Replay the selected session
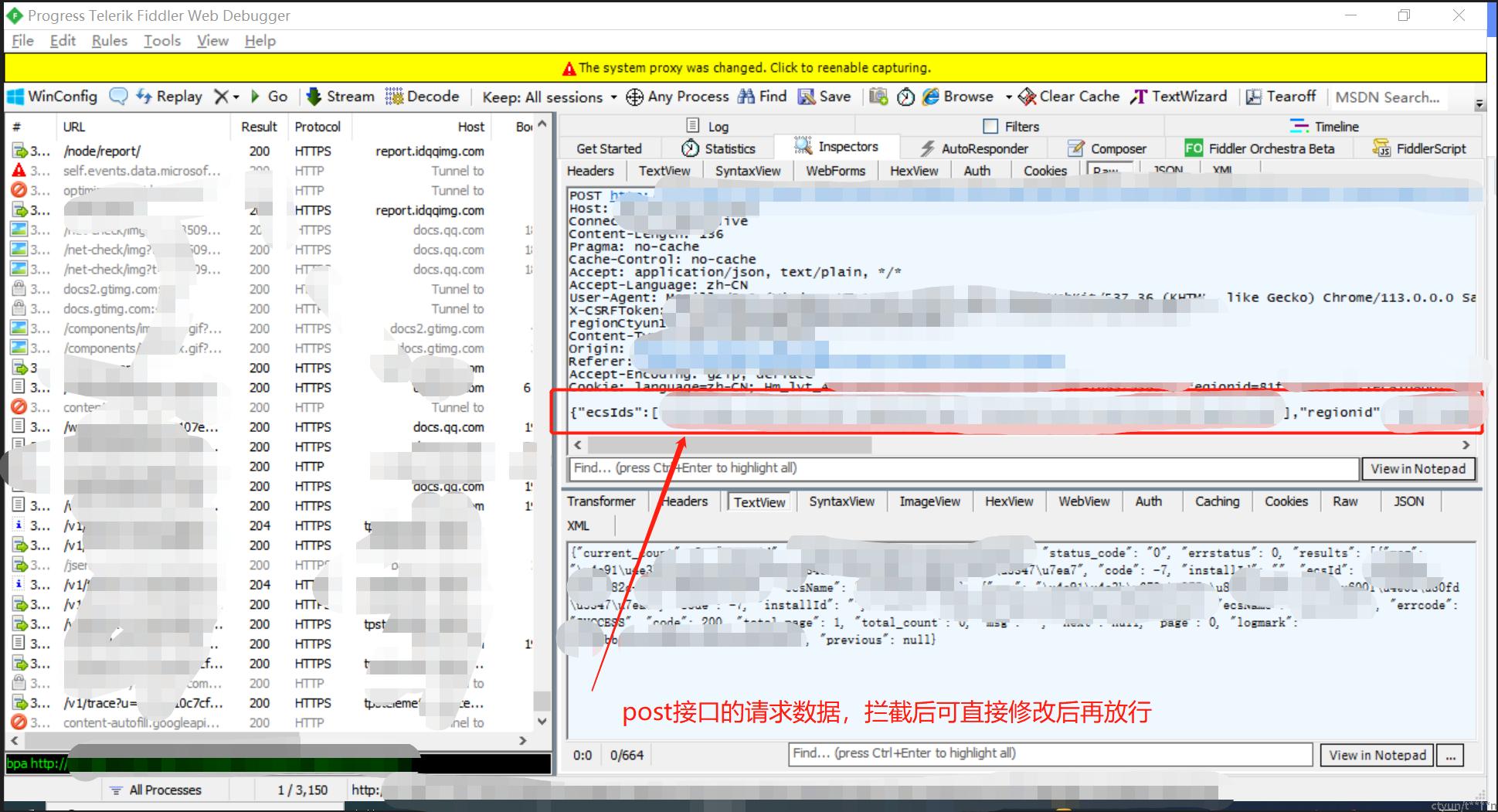The width and height of the screenshot is (1498, 812). click(169, 97)
